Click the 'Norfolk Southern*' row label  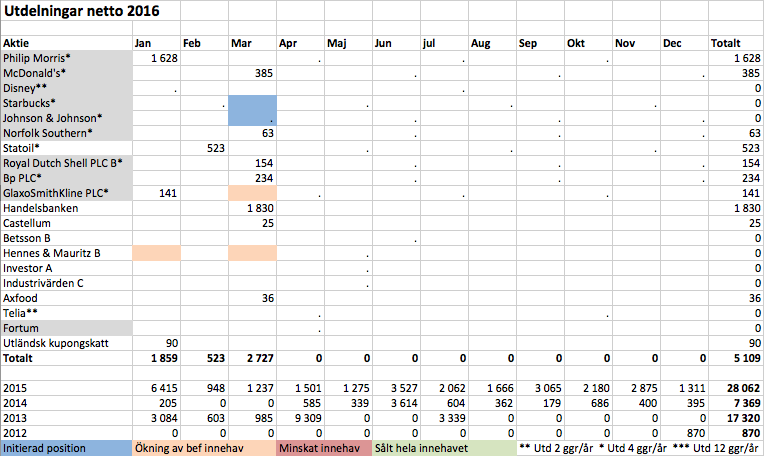coord(66,133)
